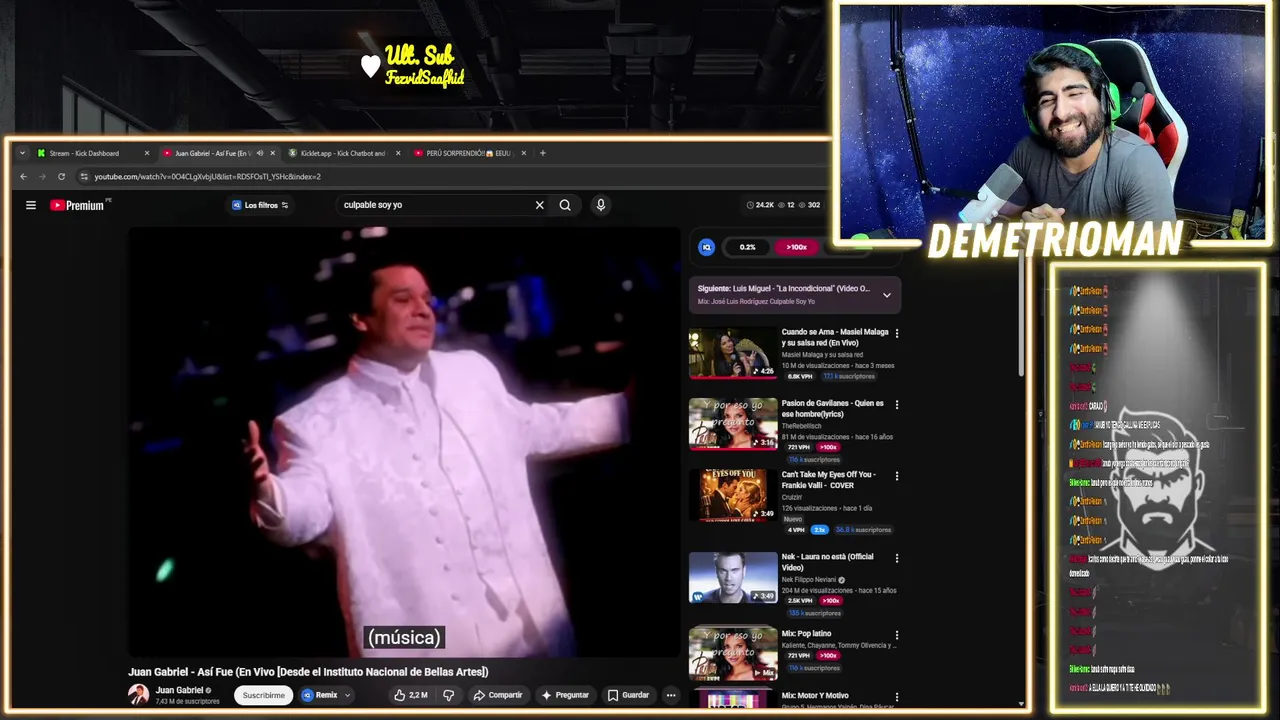Open the 'Mix: Motor Y Motivo' title
This screenshot has height=720, width=1280.
(x=814, y=695)
